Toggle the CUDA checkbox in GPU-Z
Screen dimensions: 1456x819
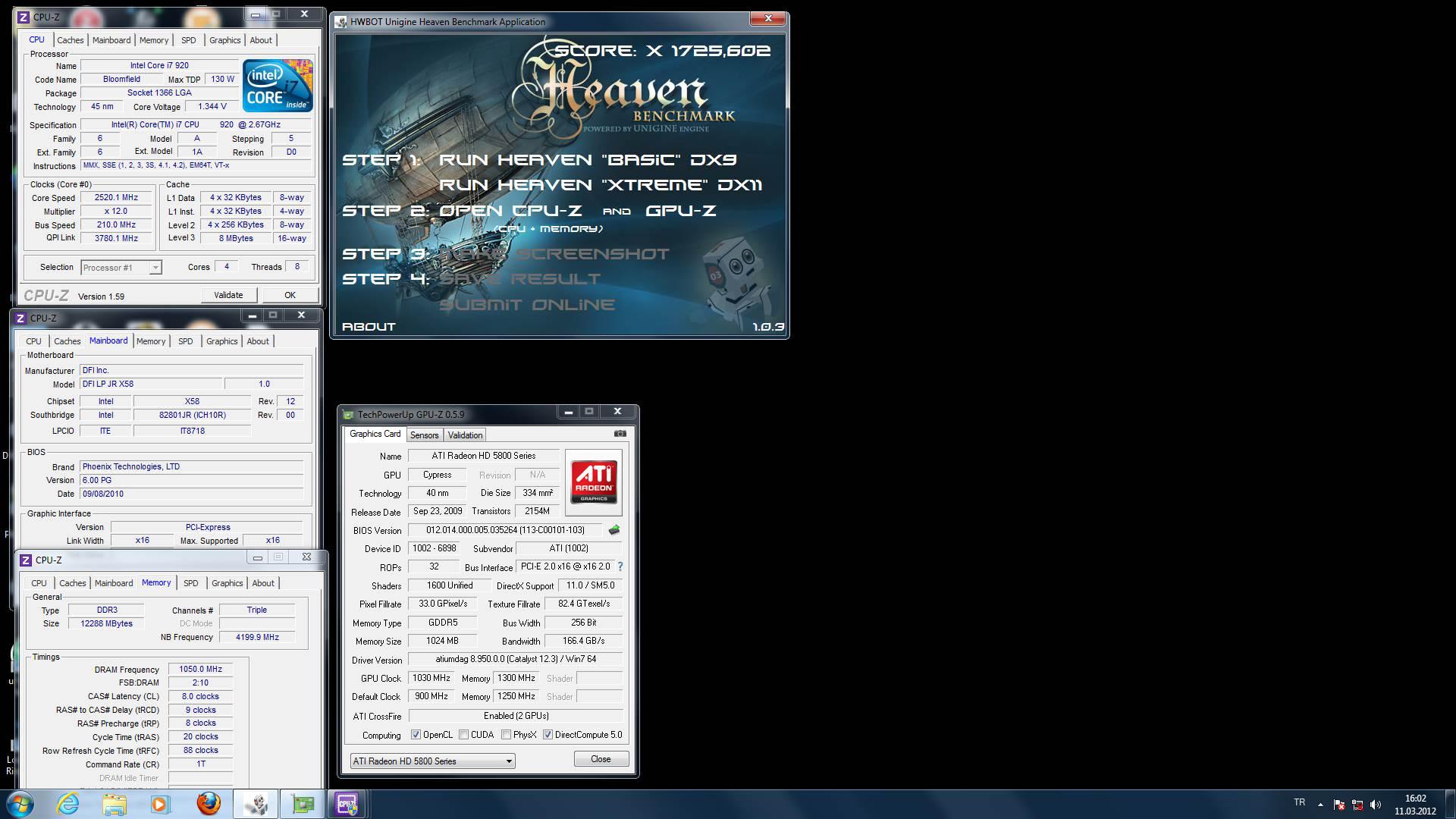463,735
